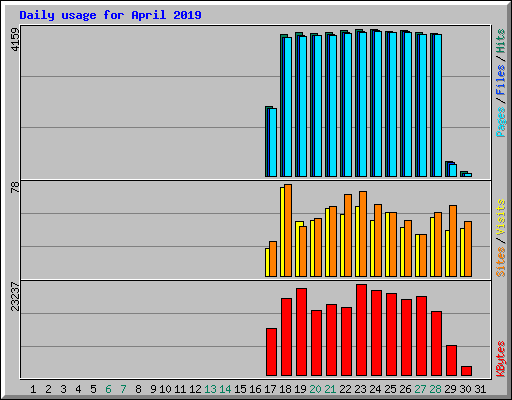Click the red KBytes bar for day 21
The height and width of the screenshot is (400, 512).
331,340
